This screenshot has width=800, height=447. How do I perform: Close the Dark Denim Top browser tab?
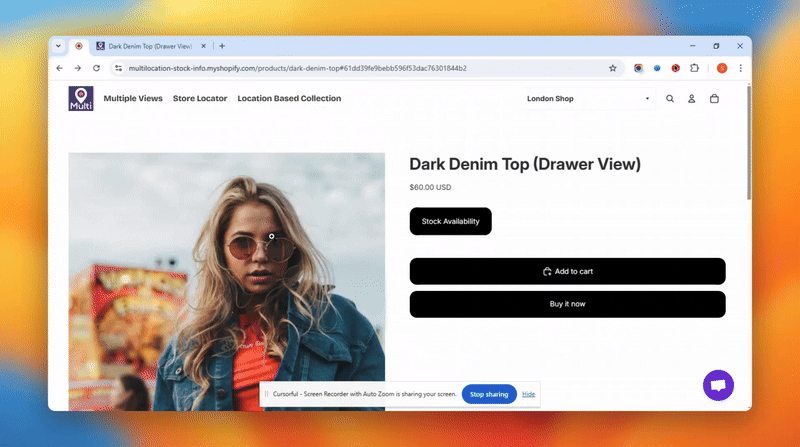[x=204, y=46]
